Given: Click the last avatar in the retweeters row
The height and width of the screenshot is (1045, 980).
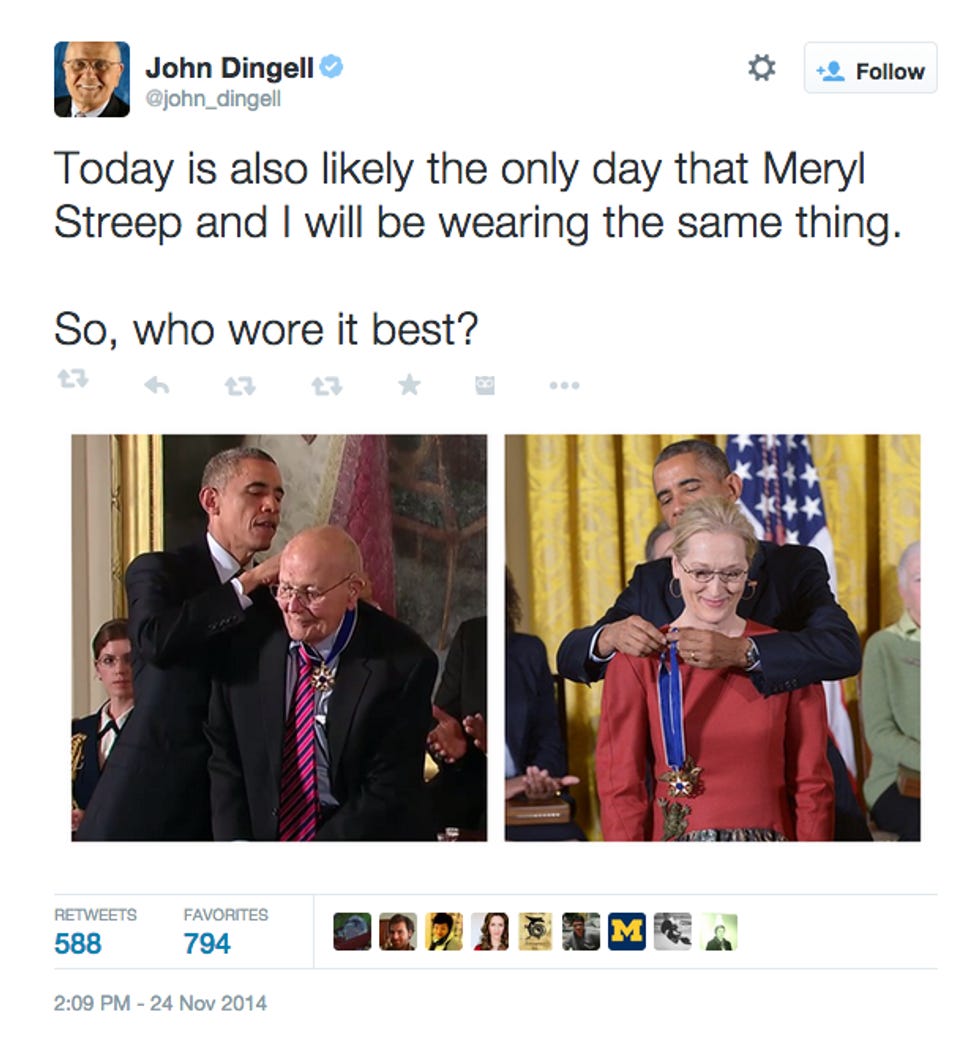Looking at the screenshot, I should point(718,931).
